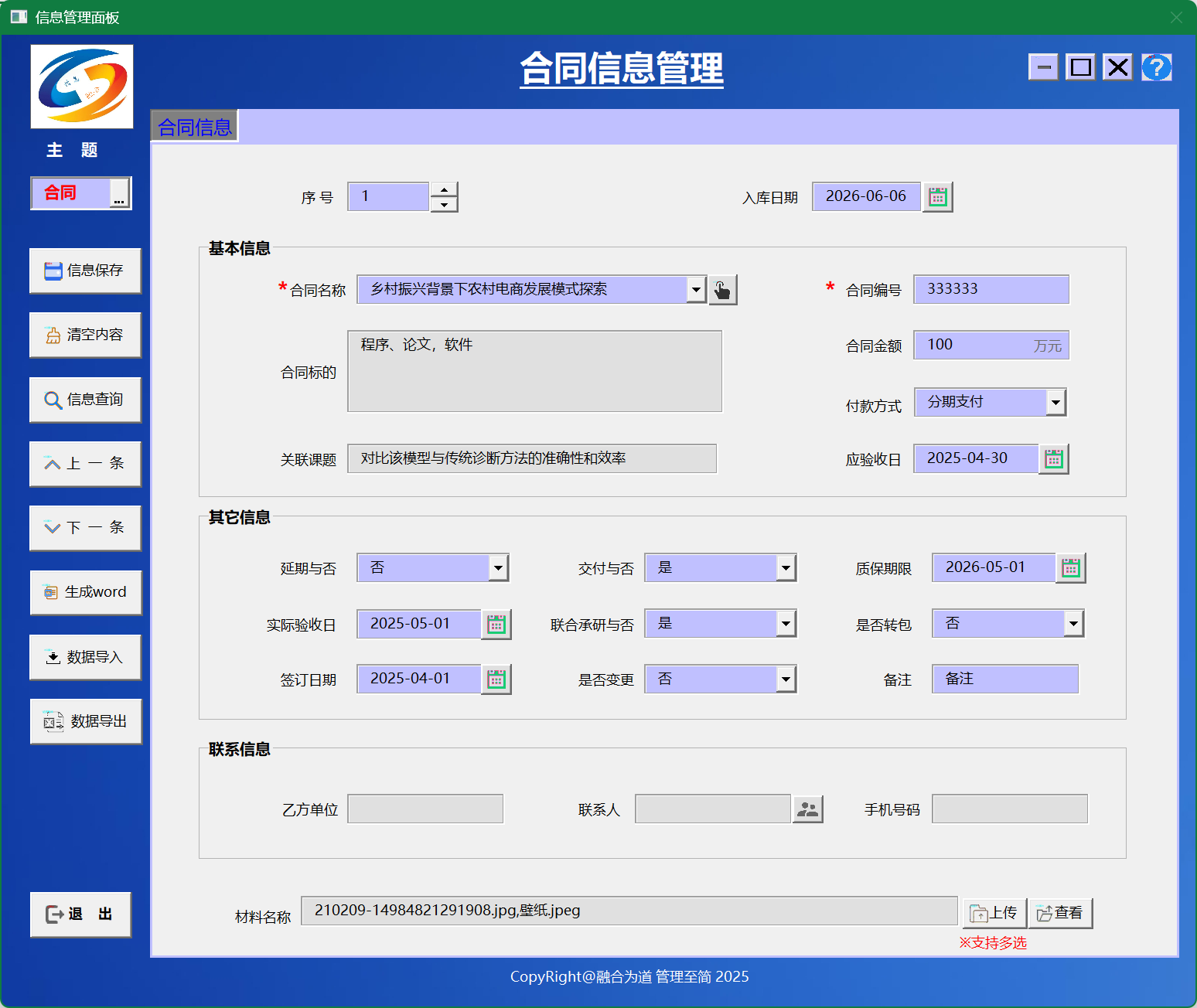
Task: Click the 质保期限 date field
Action: pos(994,567)
